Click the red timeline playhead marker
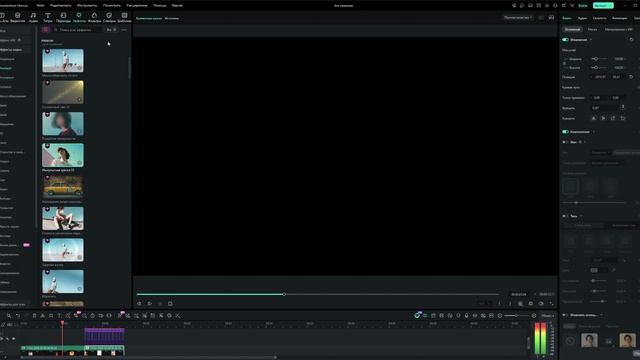The width and height of the screenshot is (640, 360). pyautogui.click(x=62, y=323)
